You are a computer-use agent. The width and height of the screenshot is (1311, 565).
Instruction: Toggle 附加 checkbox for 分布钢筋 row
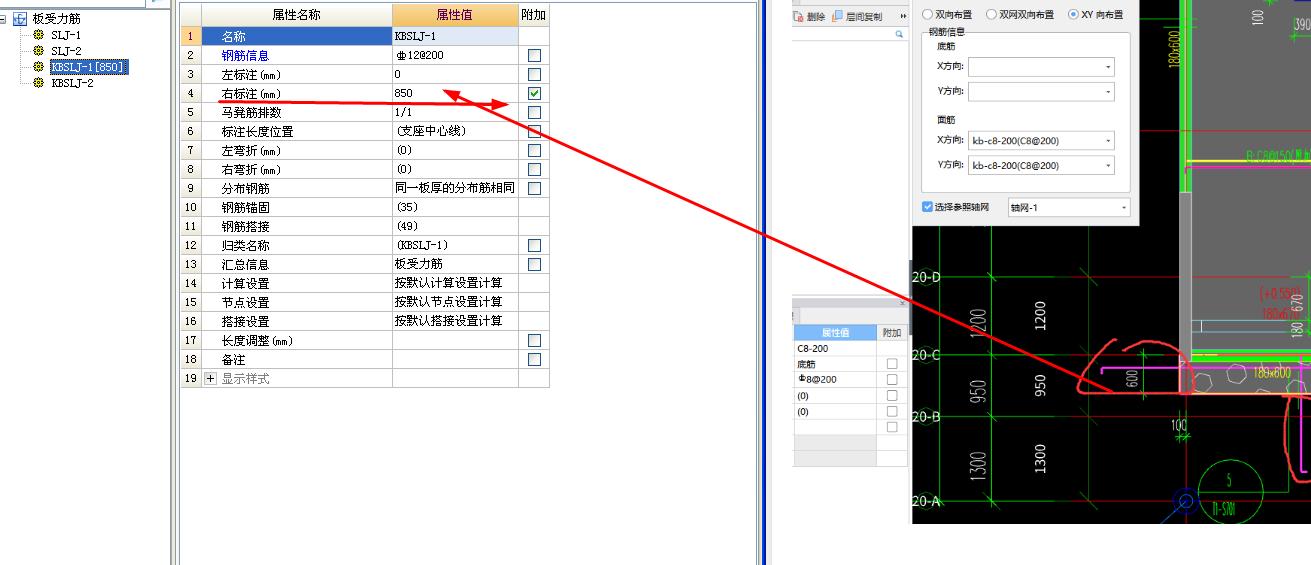tap(534, 188)
